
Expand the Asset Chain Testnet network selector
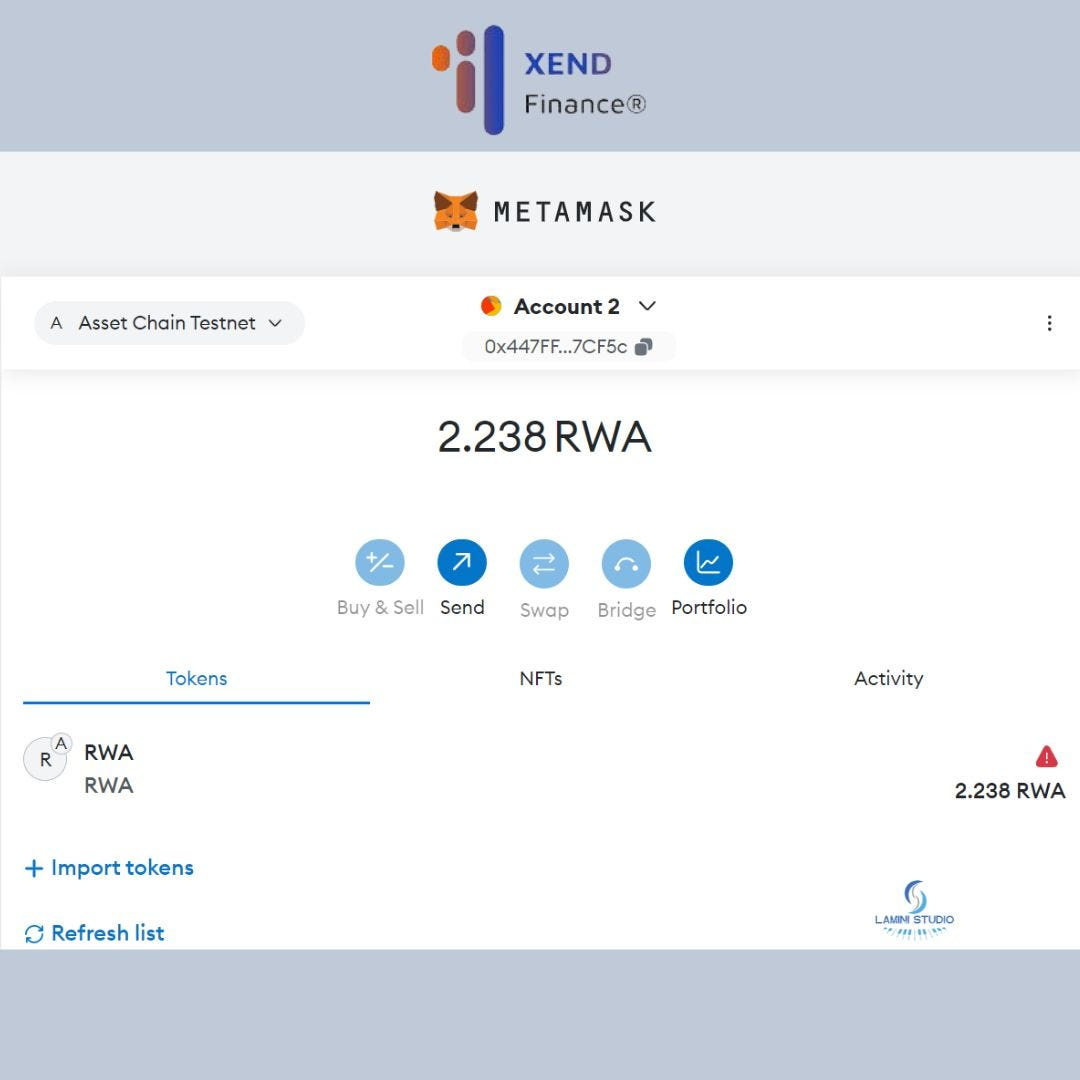[169, 323]
